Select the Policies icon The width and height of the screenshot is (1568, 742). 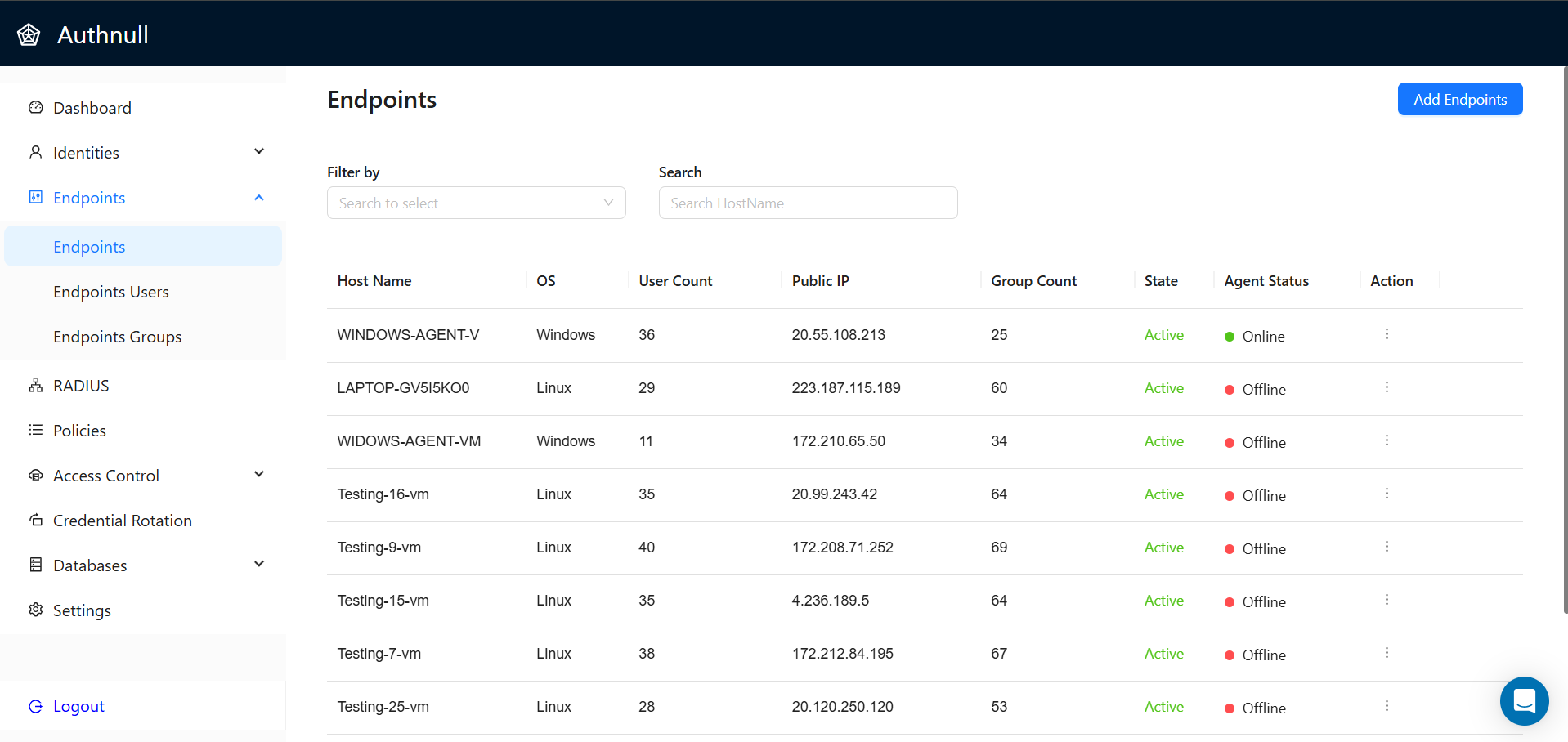(34, 430)
